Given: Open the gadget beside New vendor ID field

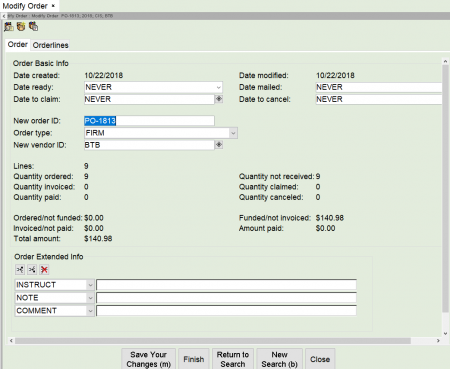Looking at the screenshot, I should pyautogui.click(x=219, y=145).
